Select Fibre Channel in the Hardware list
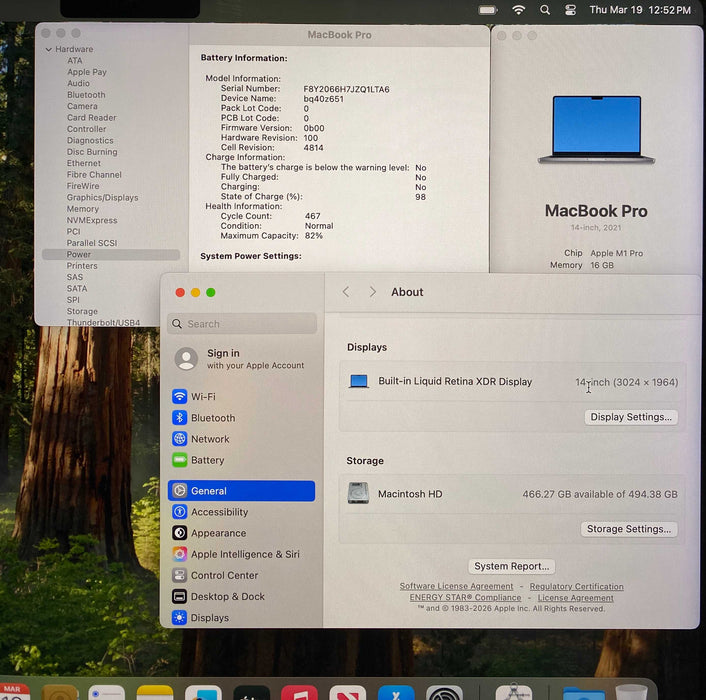The height and width of the screenshot is (700, 706). click(x=94, y=175)
